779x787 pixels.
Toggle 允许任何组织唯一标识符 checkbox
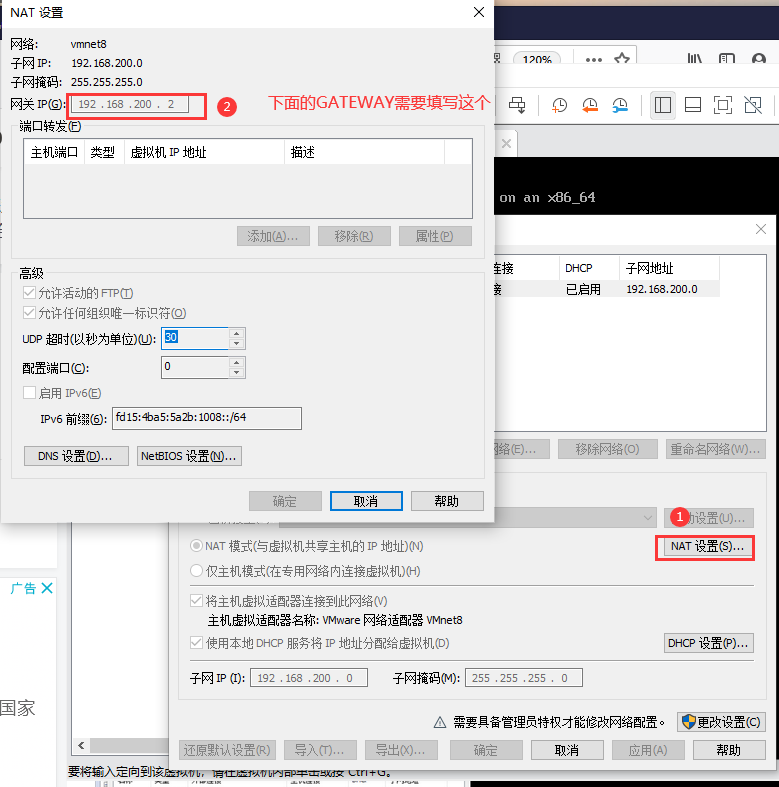pyautogui.click(x=29, y=313)
